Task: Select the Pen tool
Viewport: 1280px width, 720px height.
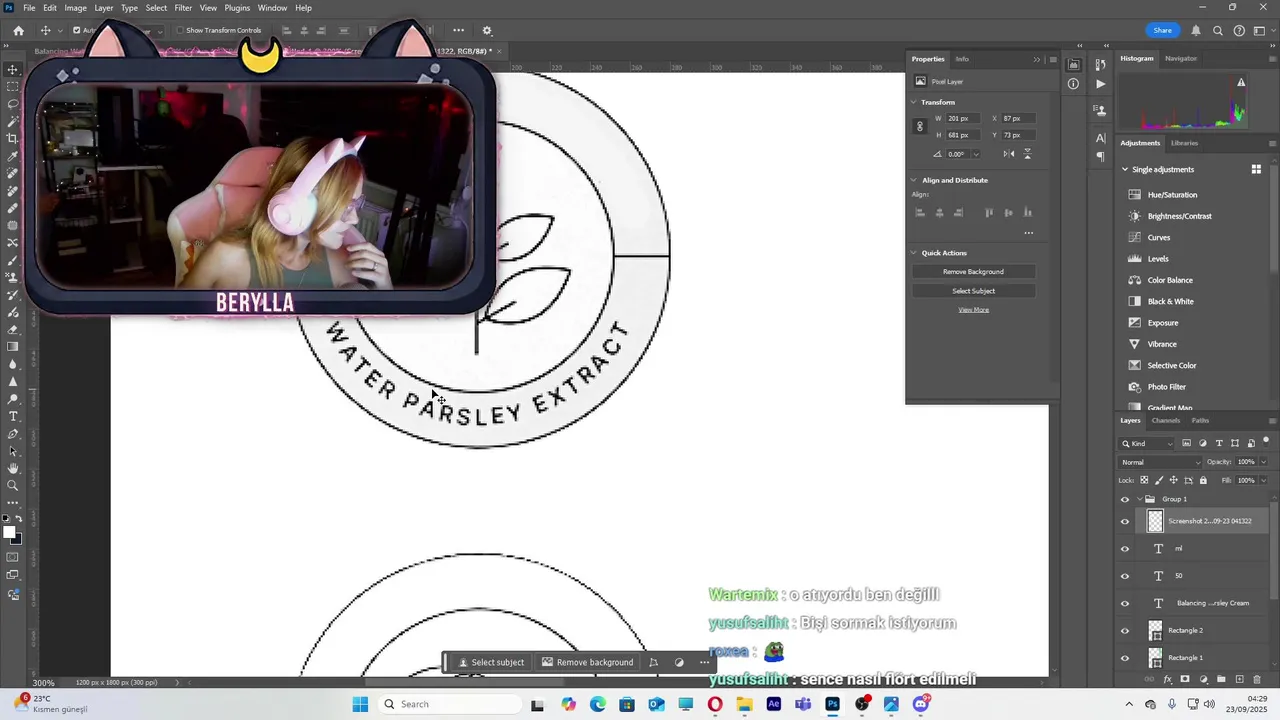Action: 13,434
